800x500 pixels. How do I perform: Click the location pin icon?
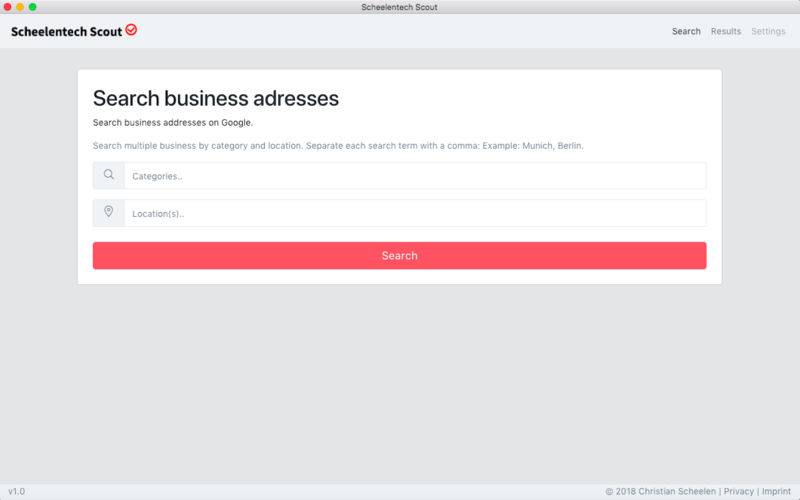point(108,213)
